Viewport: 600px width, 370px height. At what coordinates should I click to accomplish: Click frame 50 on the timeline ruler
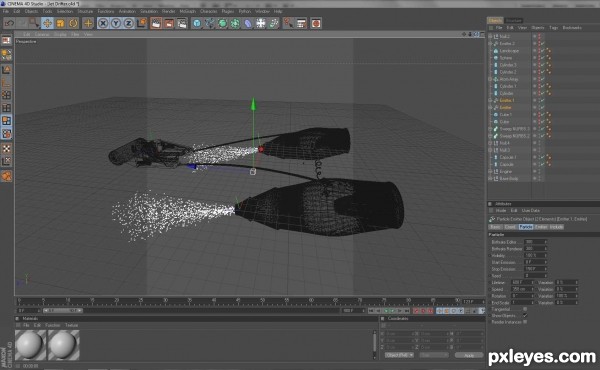(262, 301)
